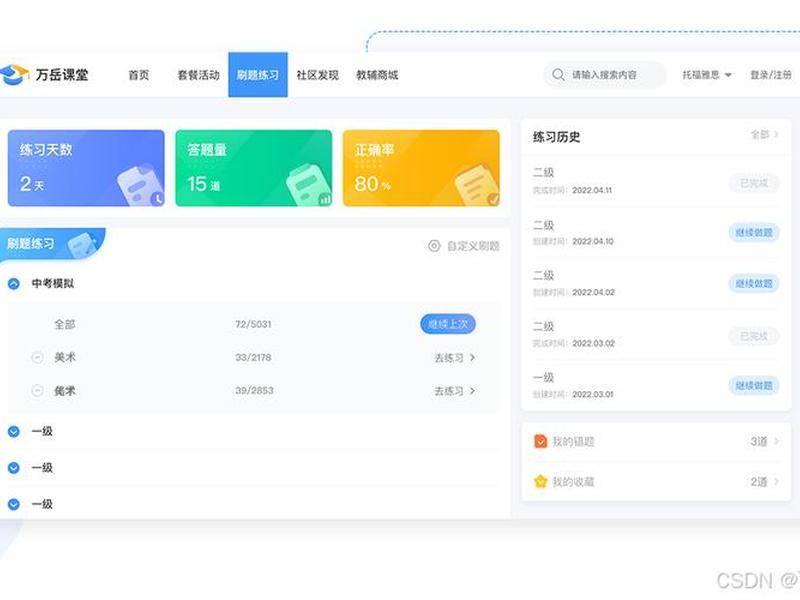Select the 刷题练习 tab
The height and width of the screenshot is (600, 800).
pyautogui.click(x=258, y=74)
